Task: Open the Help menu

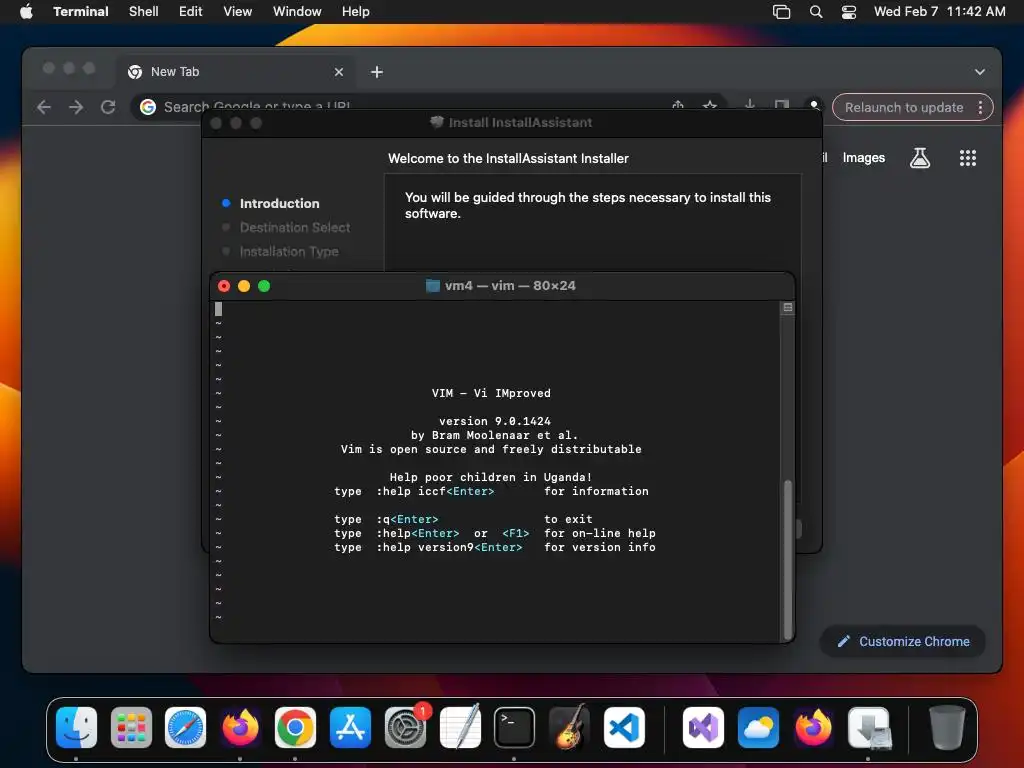Action: point(356,11)
